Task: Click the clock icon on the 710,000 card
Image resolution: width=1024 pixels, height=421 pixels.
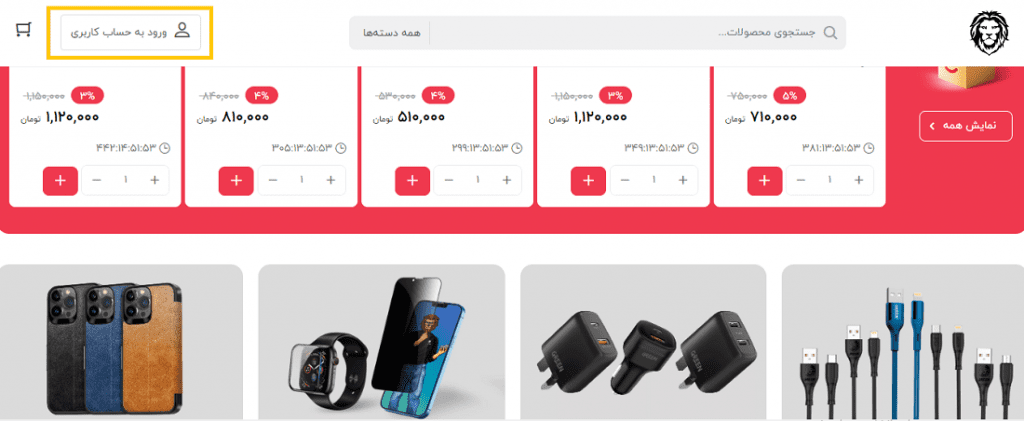Action: (x=868, y=148)
